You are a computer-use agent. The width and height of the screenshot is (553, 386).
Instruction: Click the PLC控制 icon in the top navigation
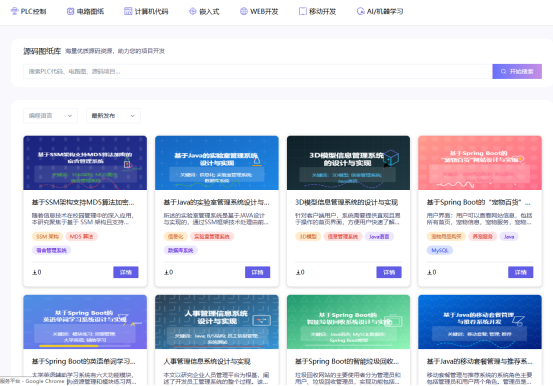pos(14,11)
